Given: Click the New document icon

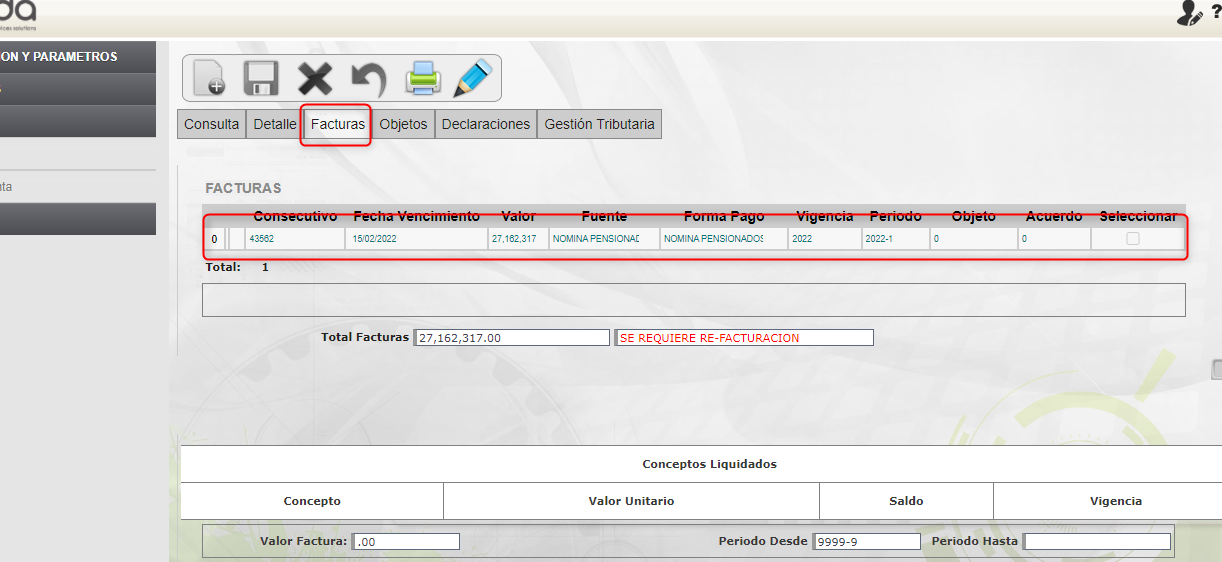Looking at the screenshot, I should pos(209,78).
